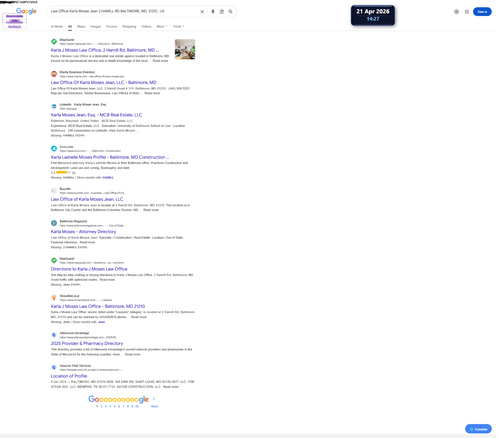This screenshot has height=438, width=500.
Task: Click the Sign in button
Action: click(482, 12)
